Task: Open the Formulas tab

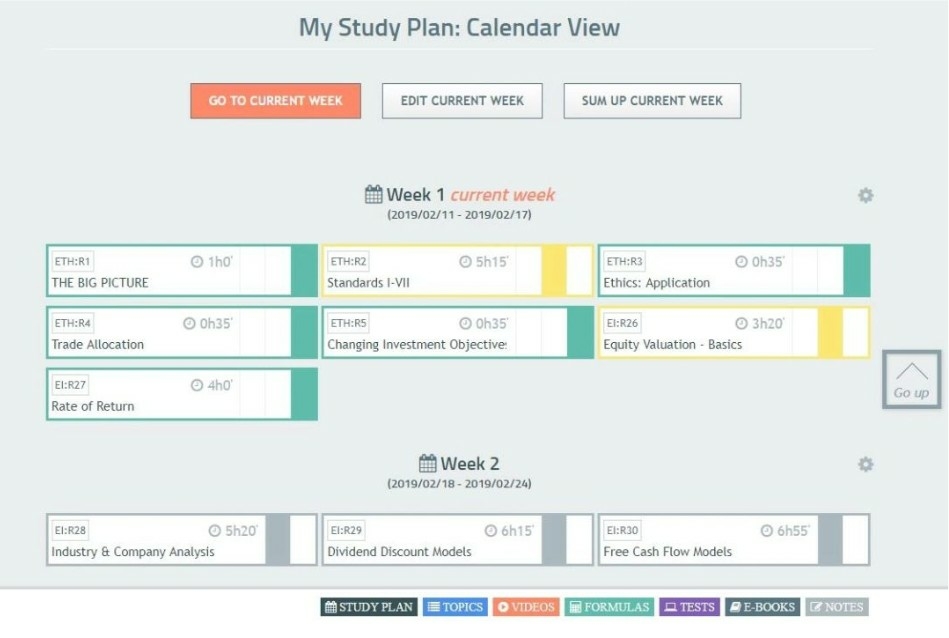Action: (609, 607)
